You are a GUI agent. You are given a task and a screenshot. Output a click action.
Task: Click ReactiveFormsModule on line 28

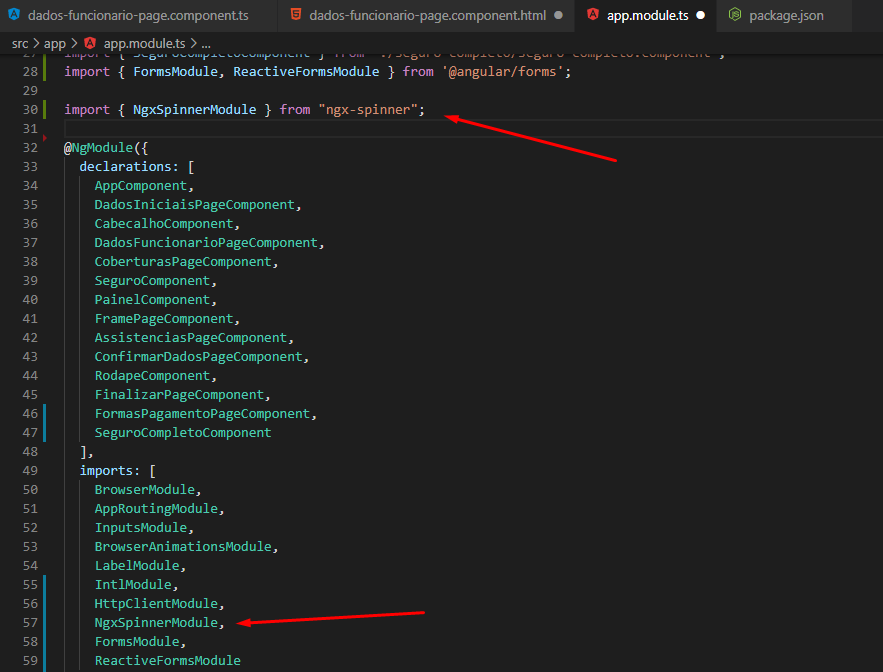pyautogui.click(x=306, y=72)
